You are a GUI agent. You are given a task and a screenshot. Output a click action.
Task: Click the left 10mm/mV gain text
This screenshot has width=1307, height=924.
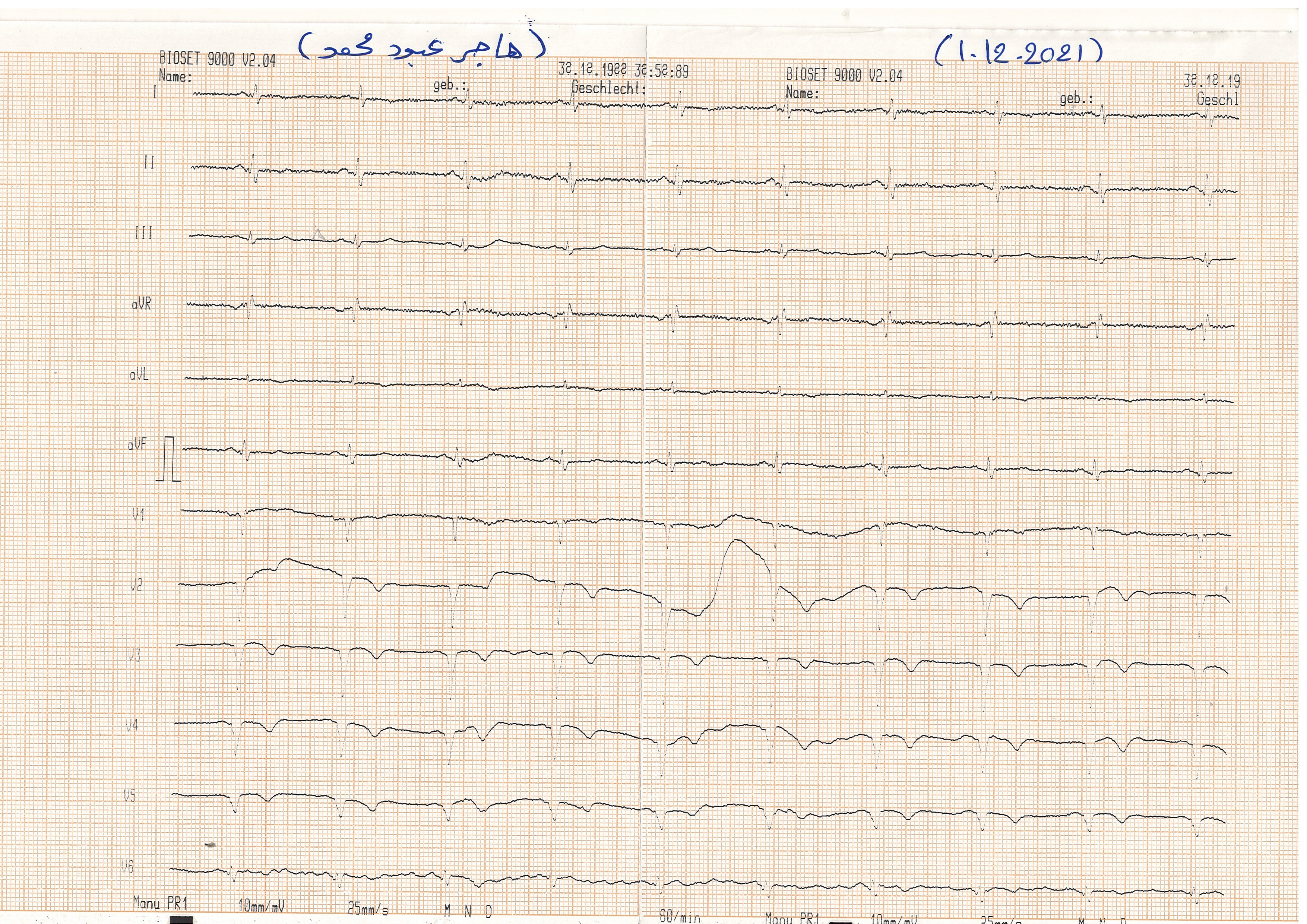261,906
